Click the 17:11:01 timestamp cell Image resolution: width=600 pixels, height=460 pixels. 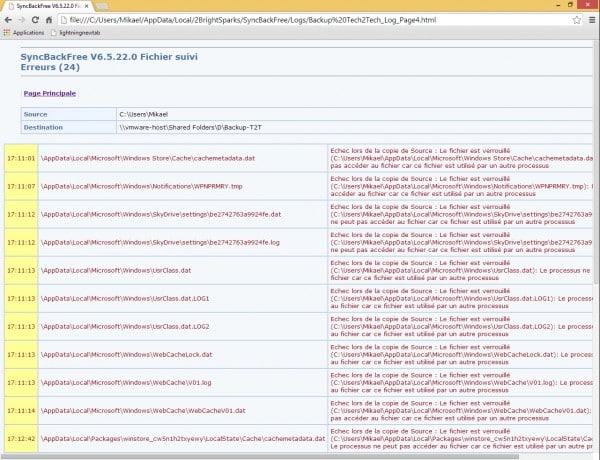20,158
